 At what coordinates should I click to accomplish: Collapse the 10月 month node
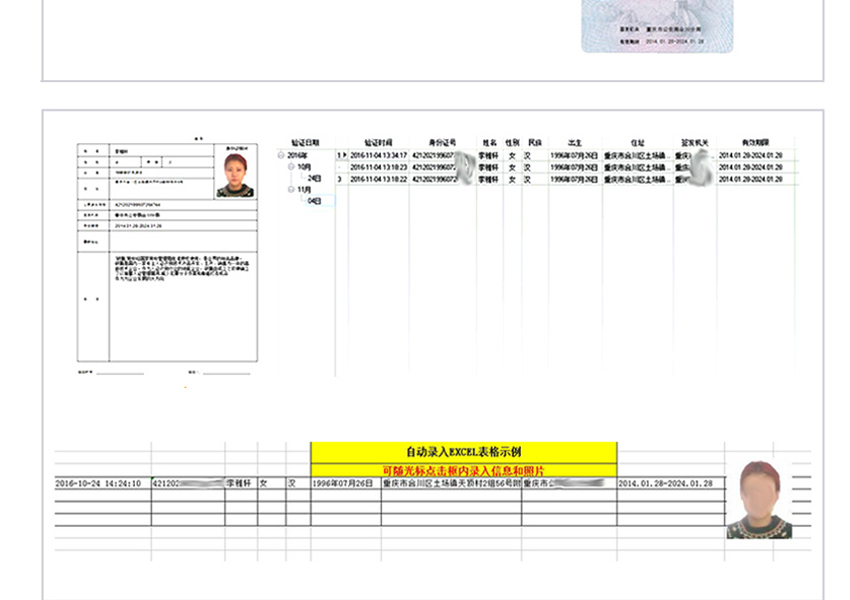pos(291,167)
